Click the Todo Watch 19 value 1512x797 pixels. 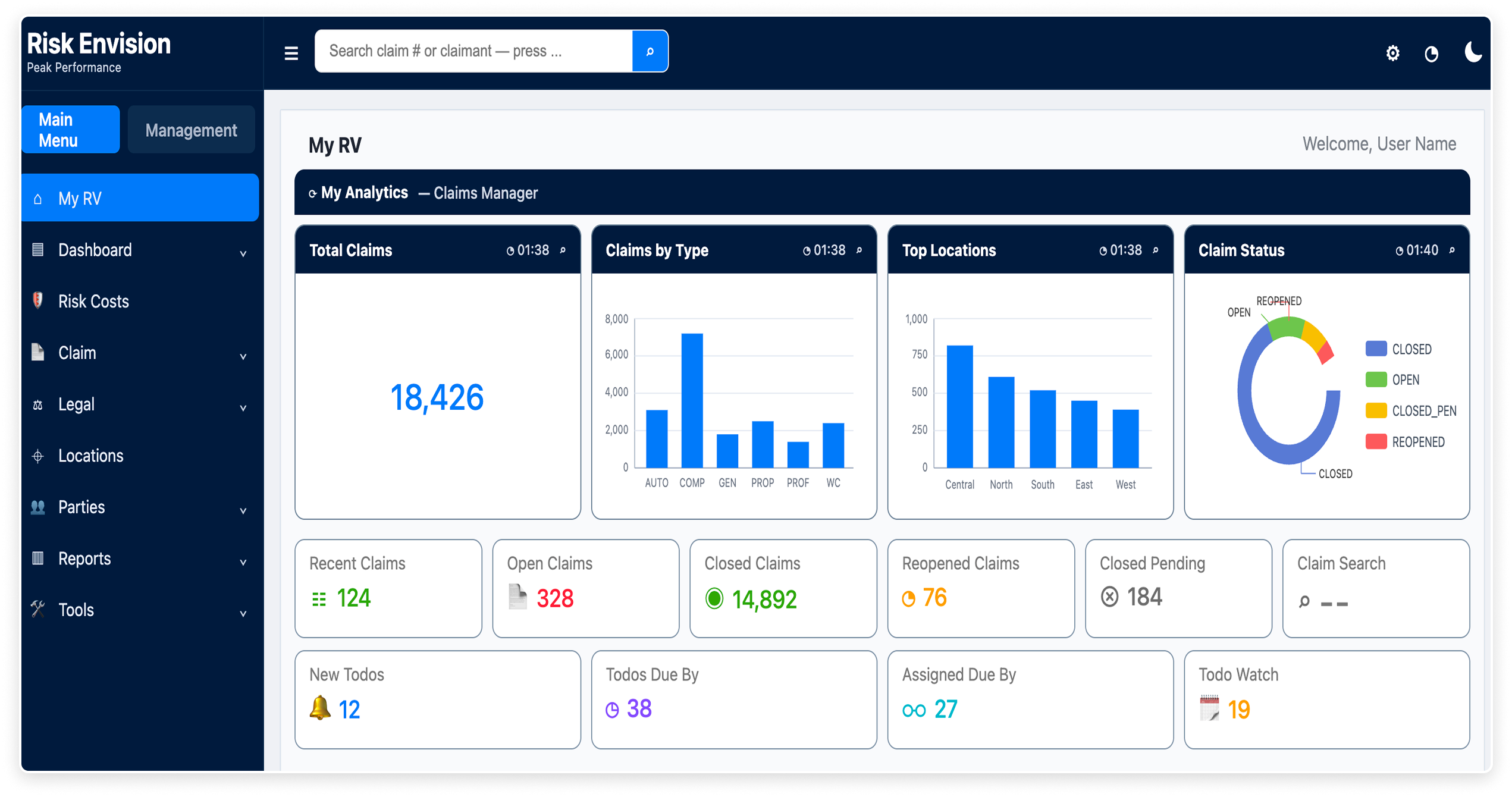click(1238, 710)
